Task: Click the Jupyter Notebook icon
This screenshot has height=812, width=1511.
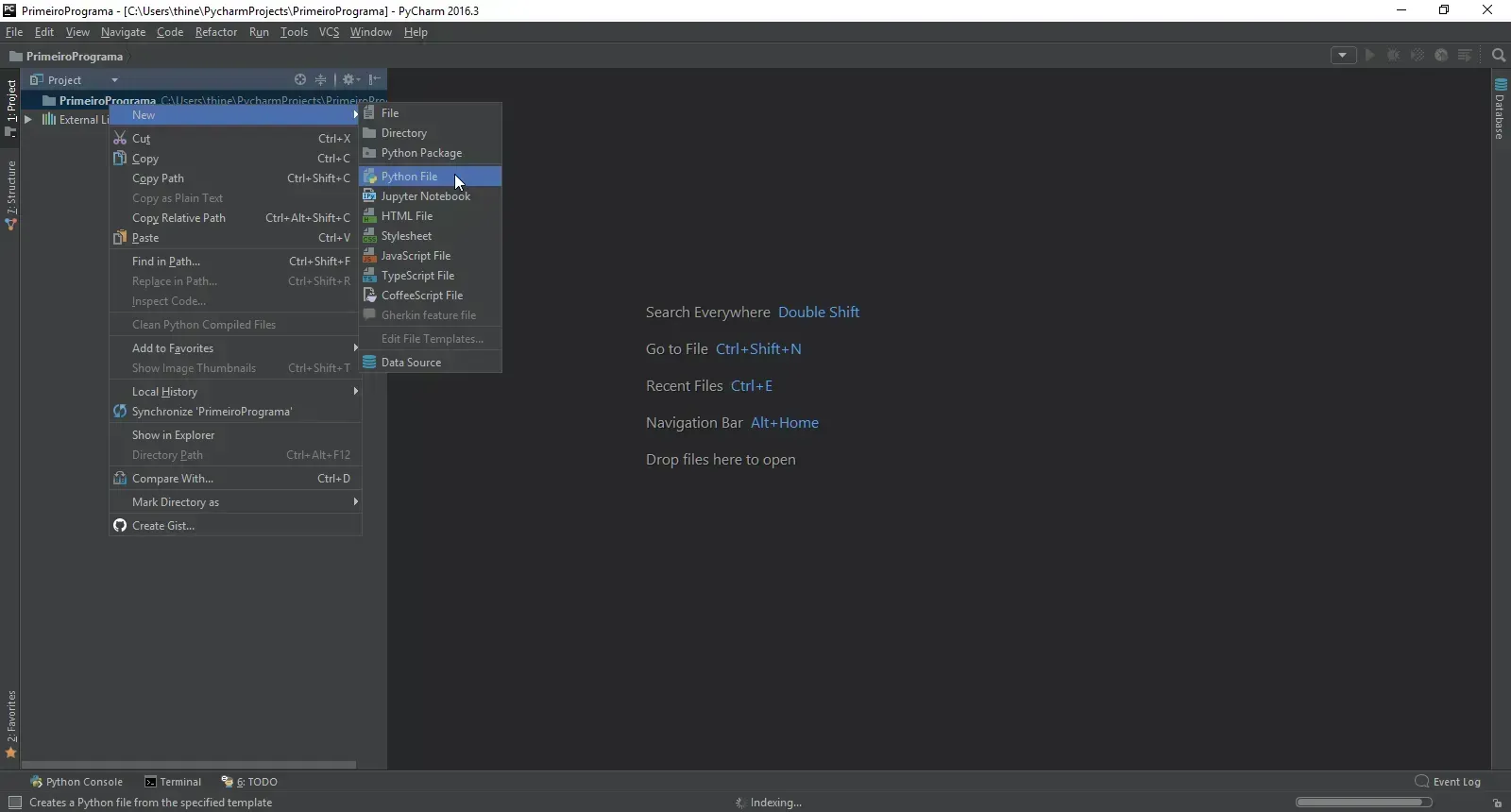Action: point(370,196)
